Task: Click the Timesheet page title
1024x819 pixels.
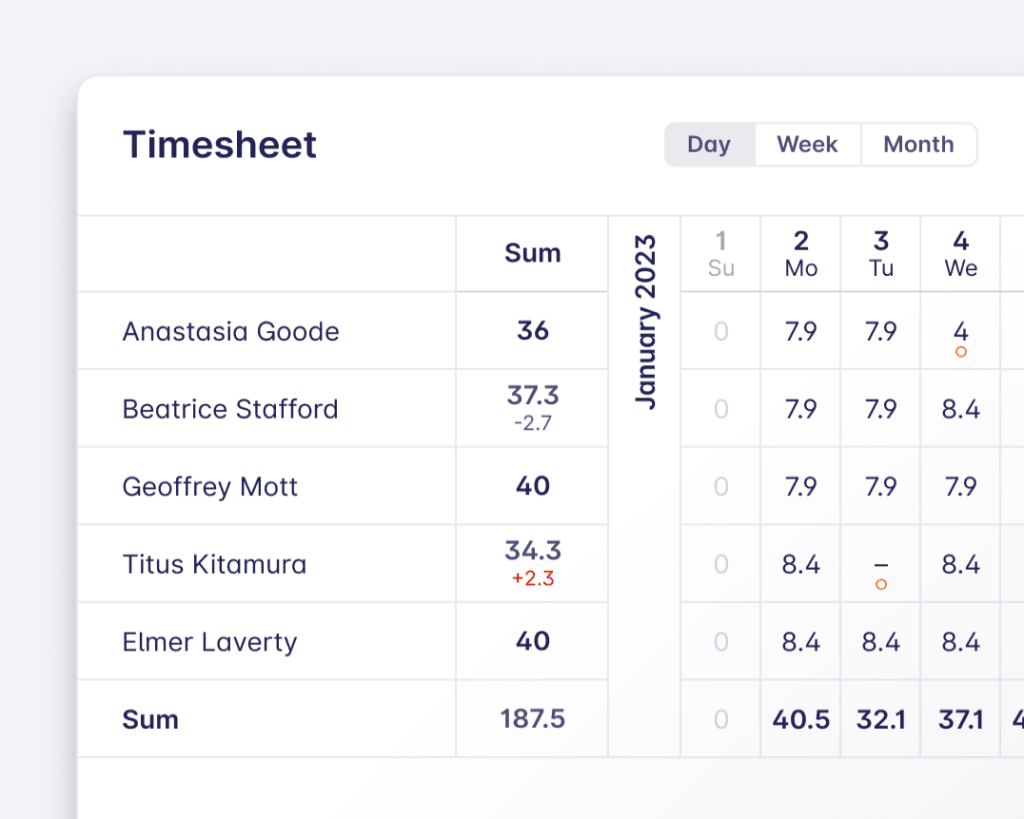Action: point(219,145)
